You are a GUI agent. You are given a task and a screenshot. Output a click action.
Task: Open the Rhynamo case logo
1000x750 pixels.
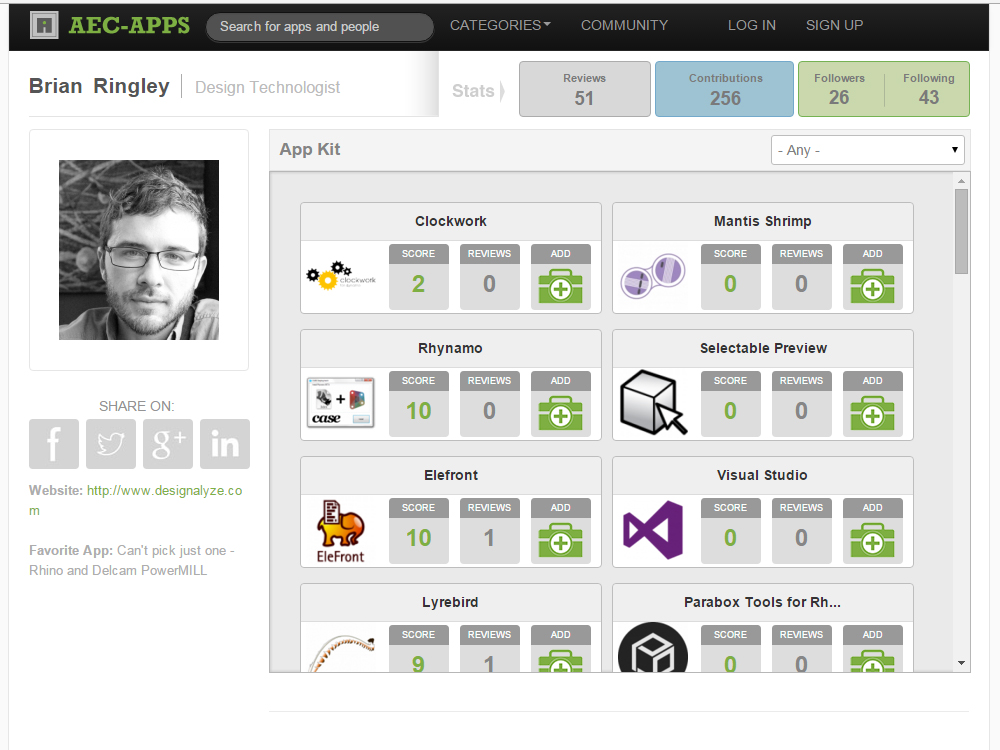341,402
